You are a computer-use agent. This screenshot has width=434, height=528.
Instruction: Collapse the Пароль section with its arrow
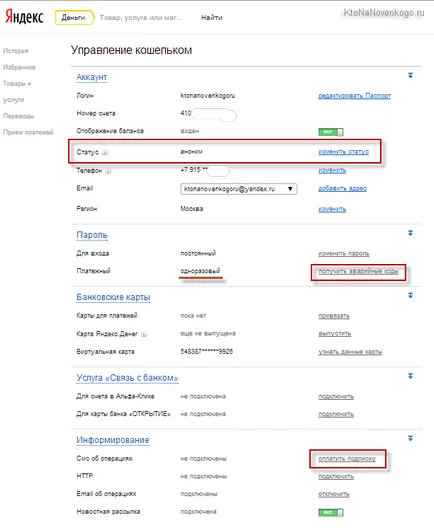click(x=410, y=233)
